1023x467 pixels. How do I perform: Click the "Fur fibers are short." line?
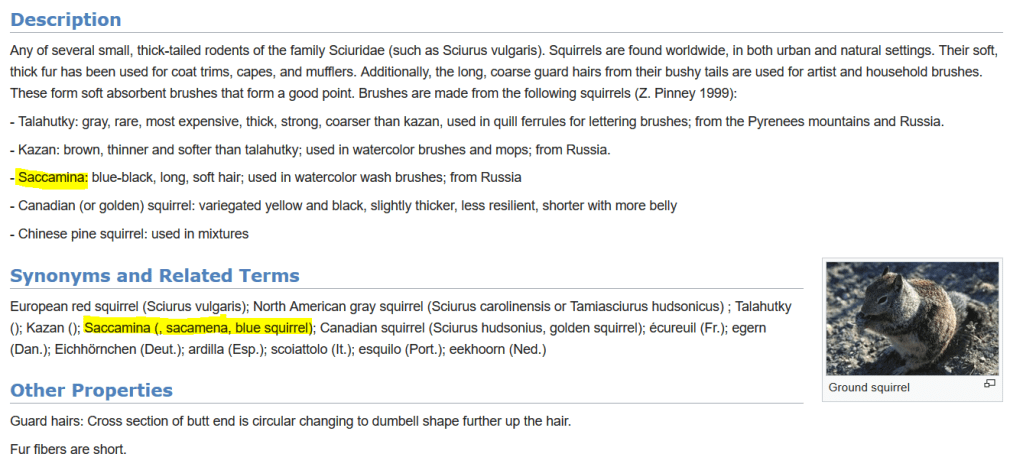point(68,449)
